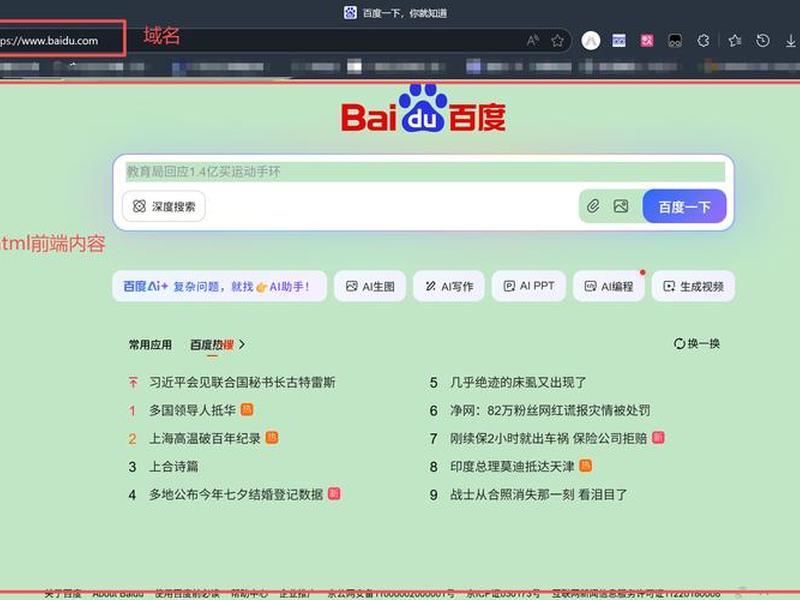Viewport: 800px width, 600px height.
Task: Click the red new badge beside 多地公布今年七夕结婚登记数据
Action: click(334, 493)
